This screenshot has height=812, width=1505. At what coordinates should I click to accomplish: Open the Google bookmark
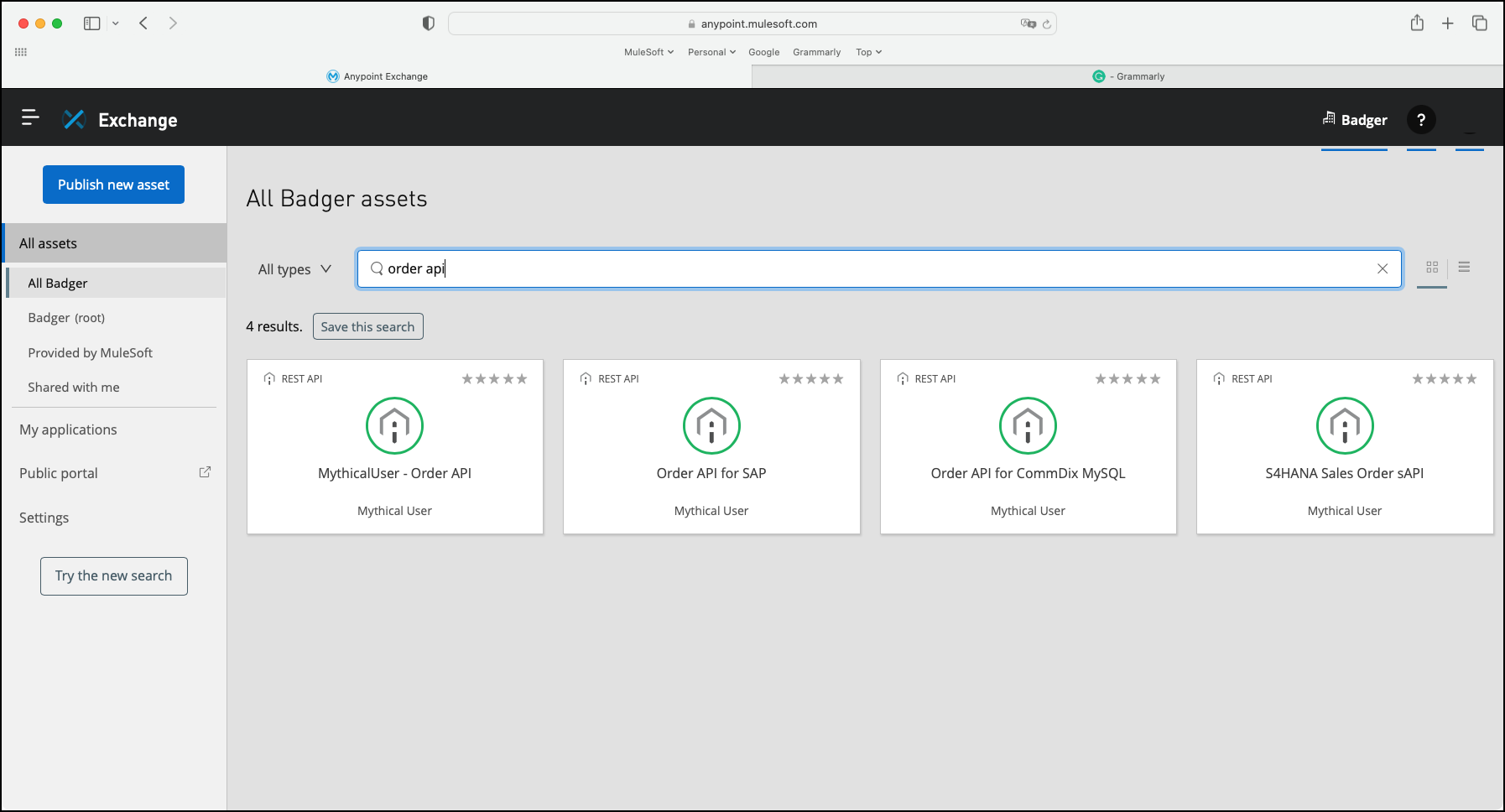click(x=763, y=52)
